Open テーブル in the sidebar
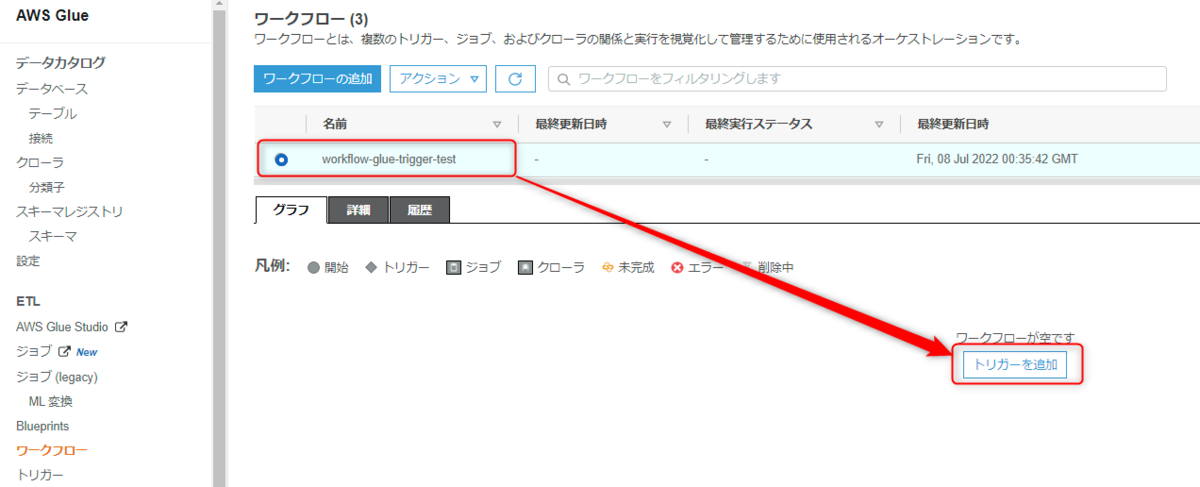The width and height of the screenshot is (1200, 487). (53, 114)
